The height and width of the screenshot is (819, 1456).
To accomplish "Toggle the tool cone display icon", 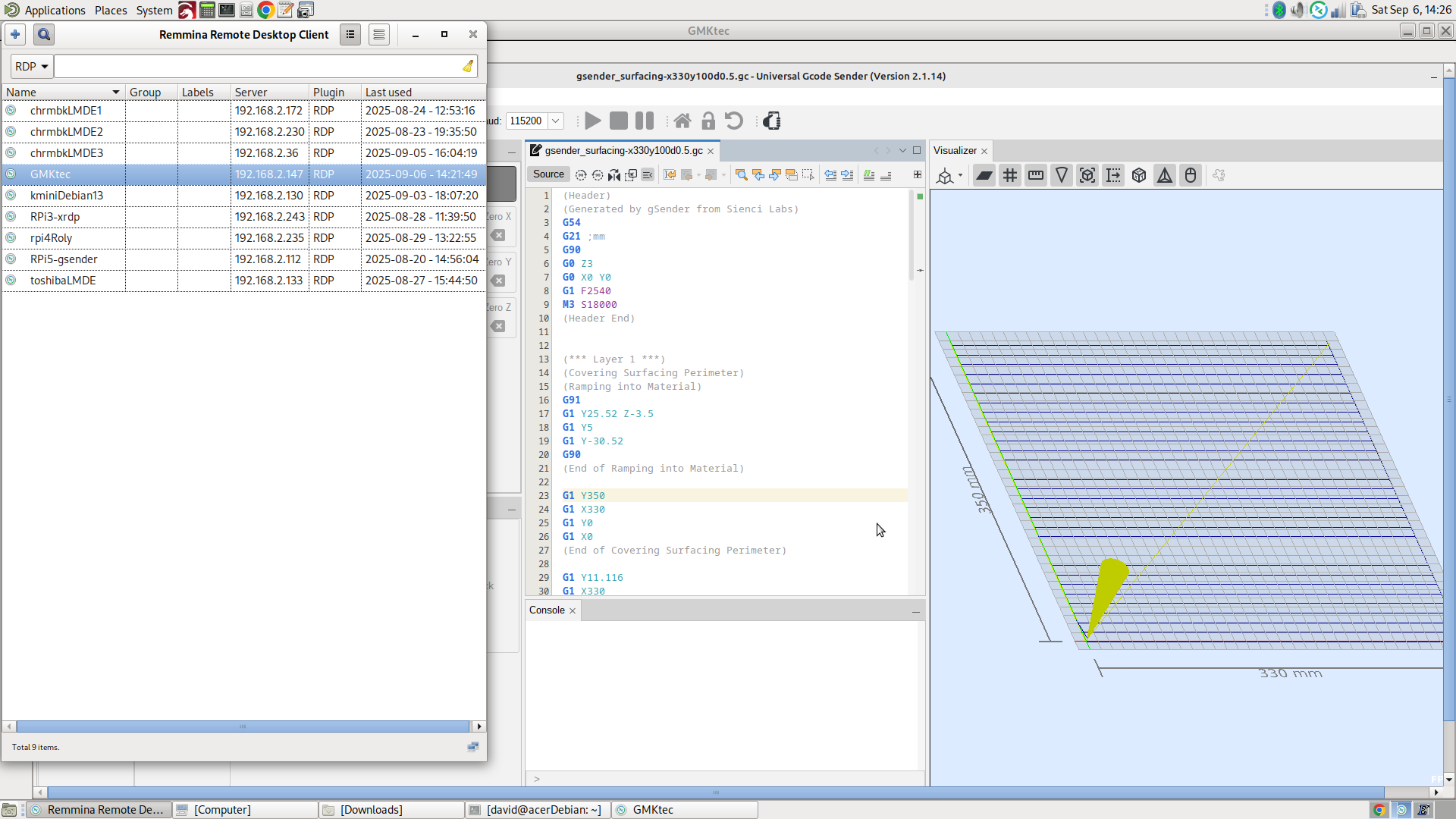I will coord(1062,176).
